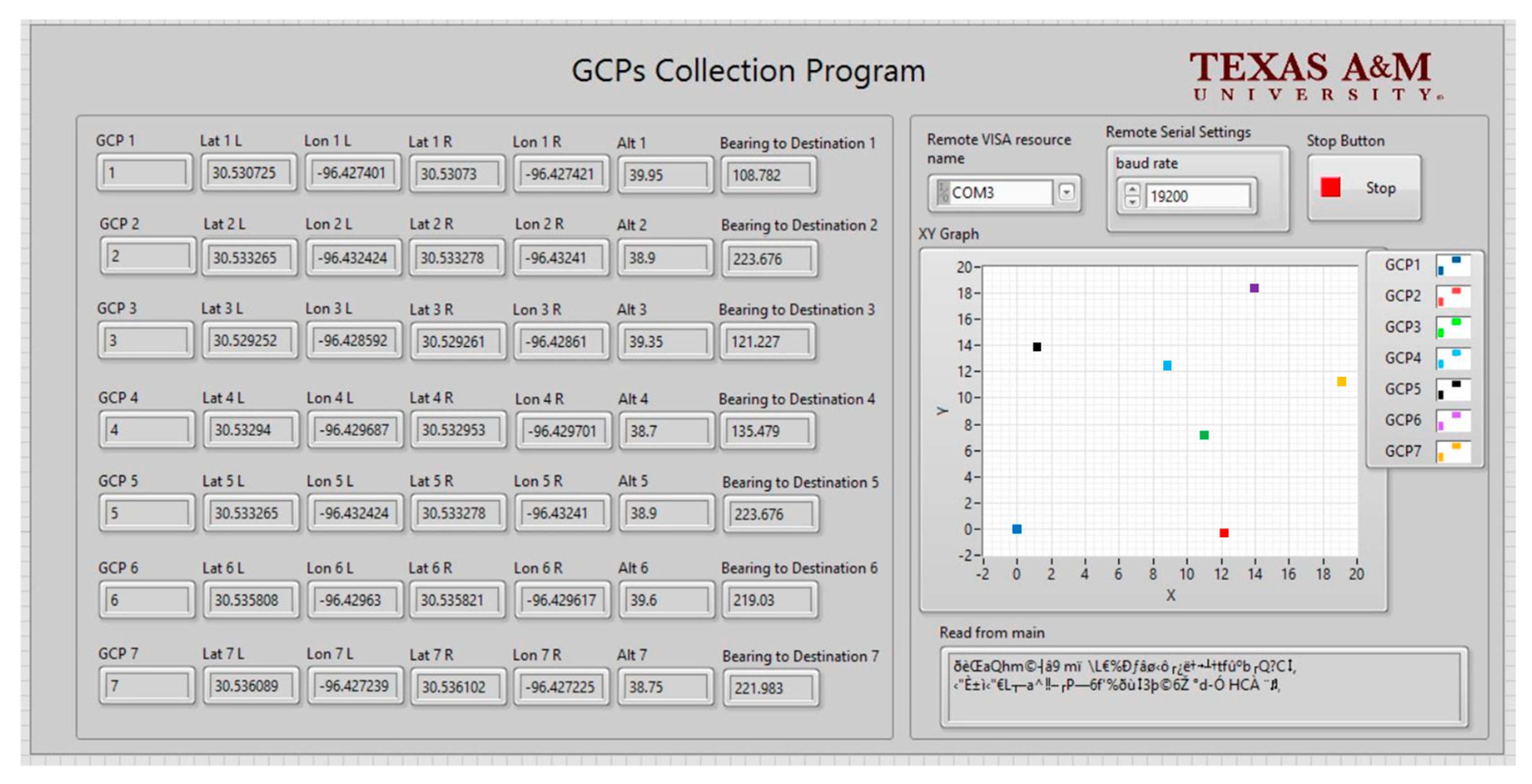Viewport: 1532px width, 784px height.
Task: Select the Lat 3 L value 30.529252
Action: coord(250,340)
